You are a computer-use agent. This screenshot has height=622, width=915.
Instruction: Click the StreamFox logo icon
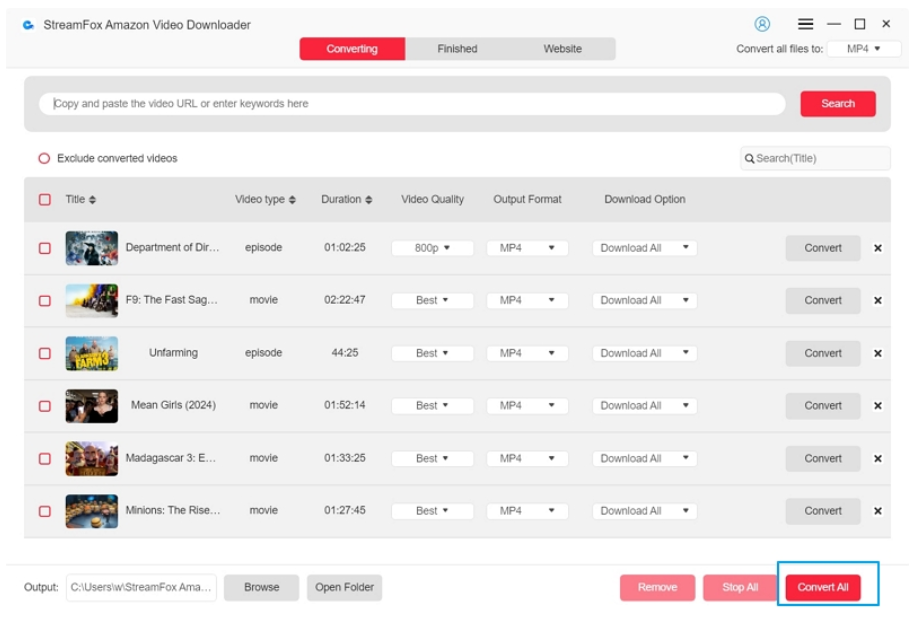tap(28, 25)
